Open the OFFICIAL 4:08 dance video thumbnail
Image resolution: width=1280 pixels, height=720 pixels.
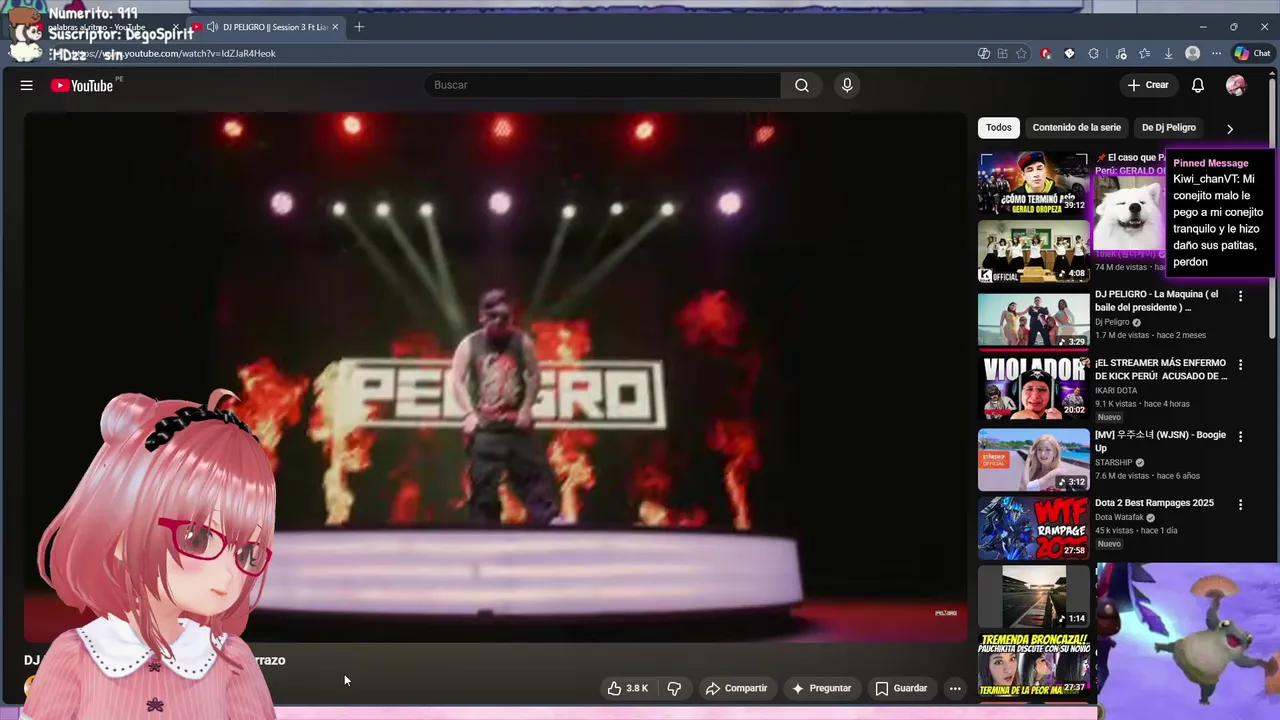pyautogui.click(x=1033, y=251)
